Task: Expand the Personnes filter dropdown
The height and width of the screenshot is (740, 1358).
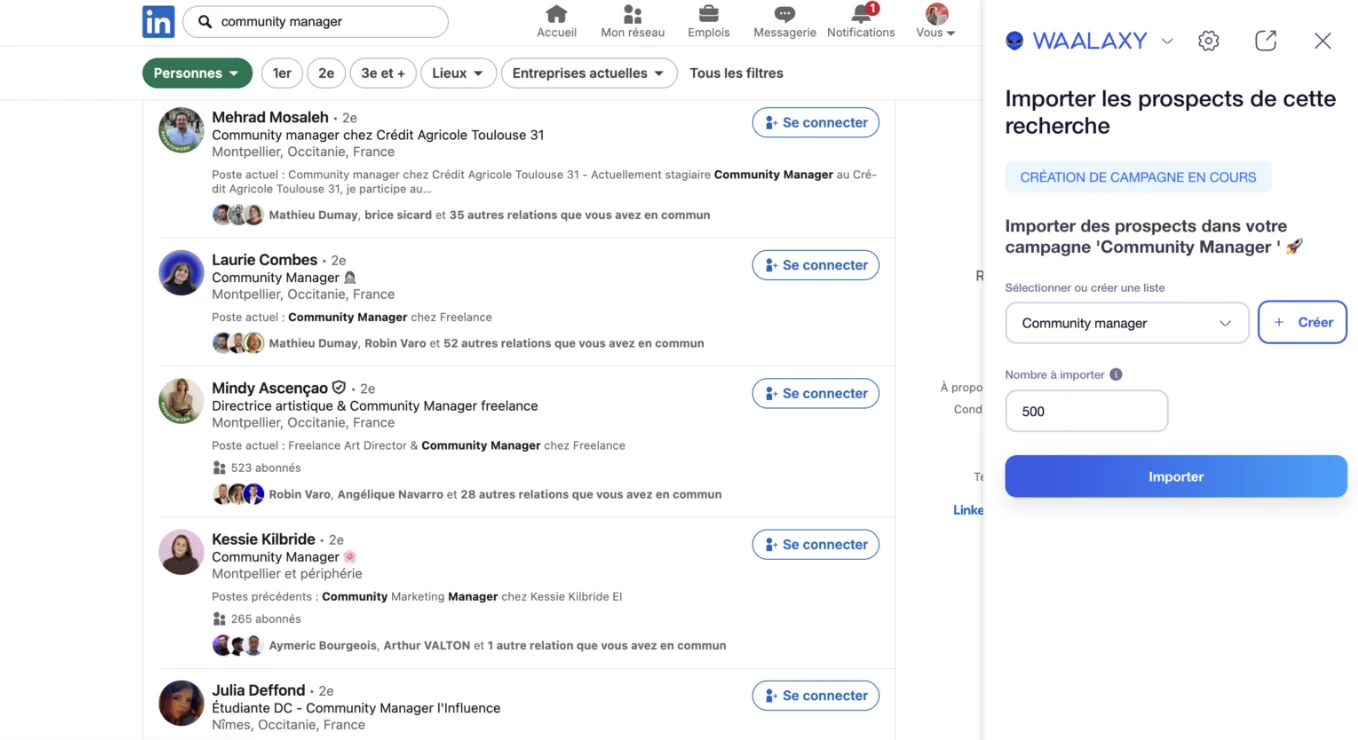Action: [x=197, y=73]
